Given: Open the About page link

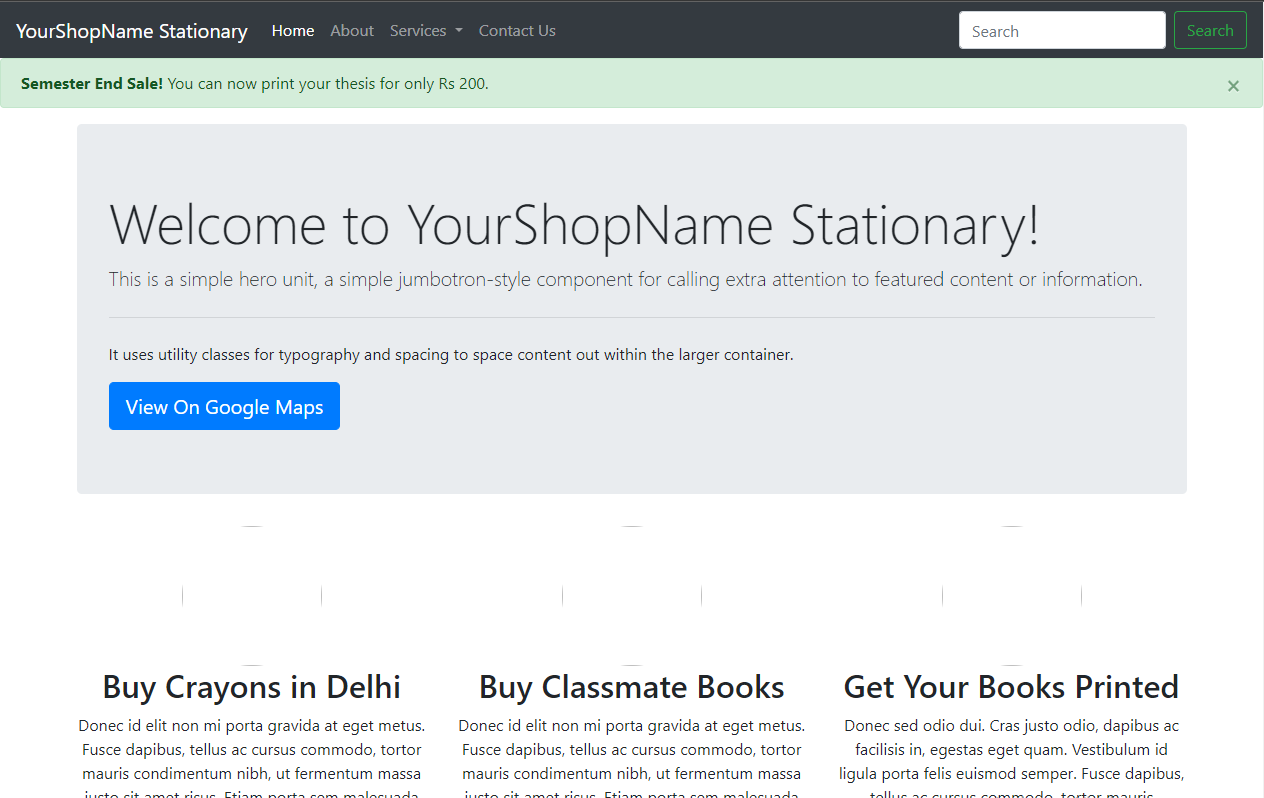Looking at the screenshot, I should [352, 31].
